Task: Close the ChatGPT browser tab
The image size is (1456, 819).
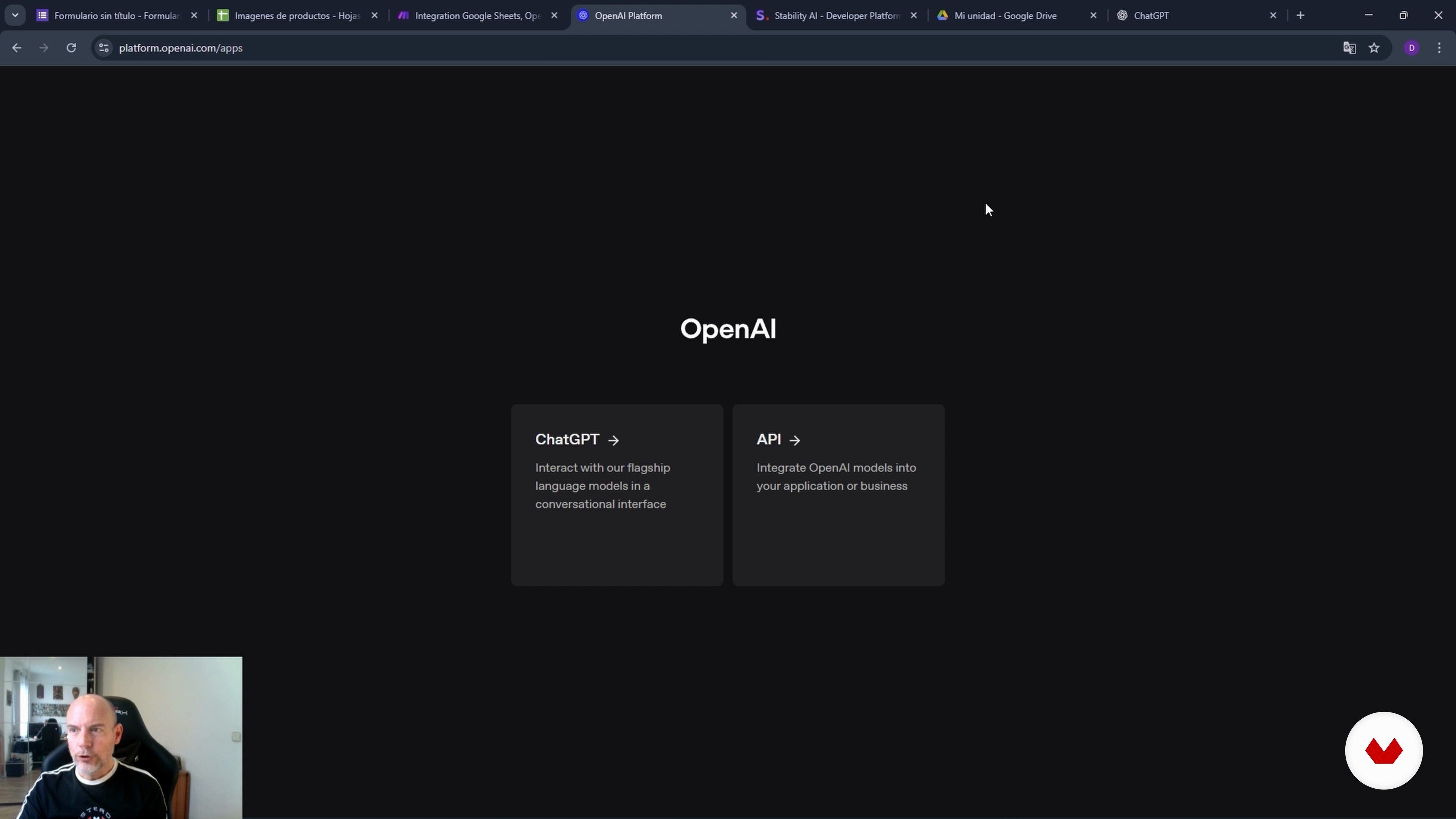Action: pyautogui.click(x=1273, y=16)
